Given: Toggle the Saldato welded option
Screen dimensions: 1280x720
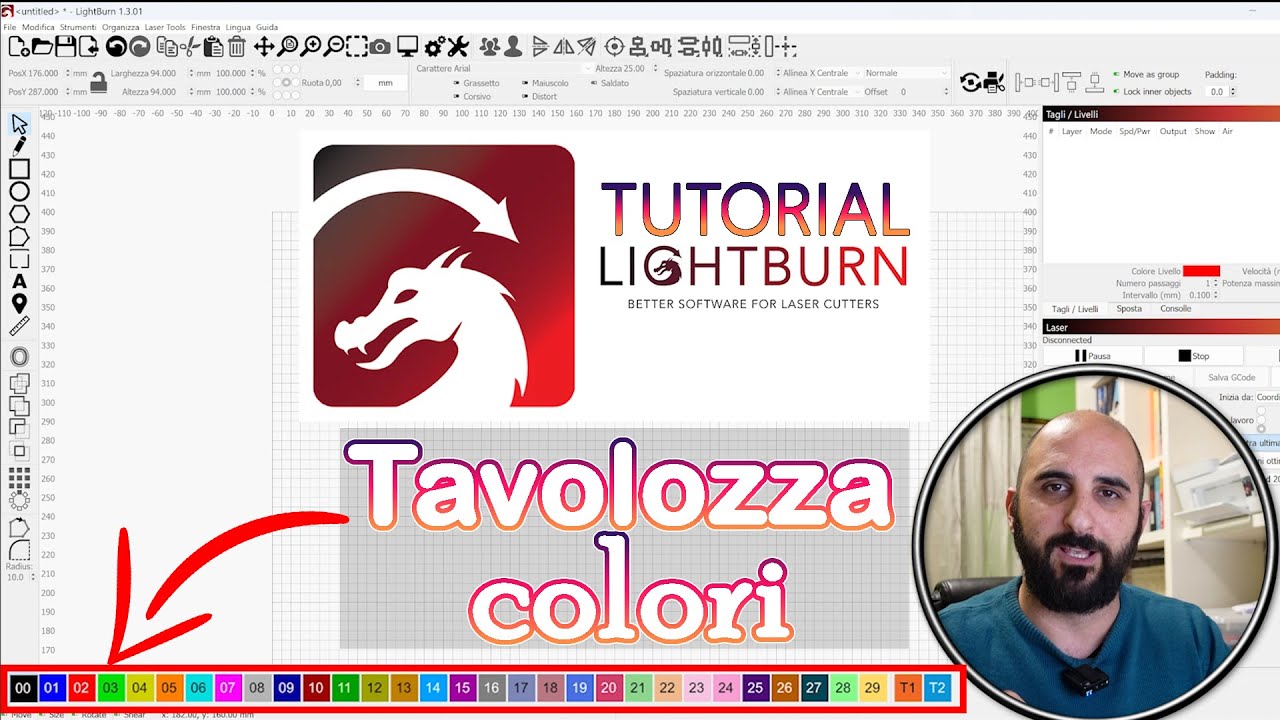Looking at the screenshot, I should [x=609, y=83].
